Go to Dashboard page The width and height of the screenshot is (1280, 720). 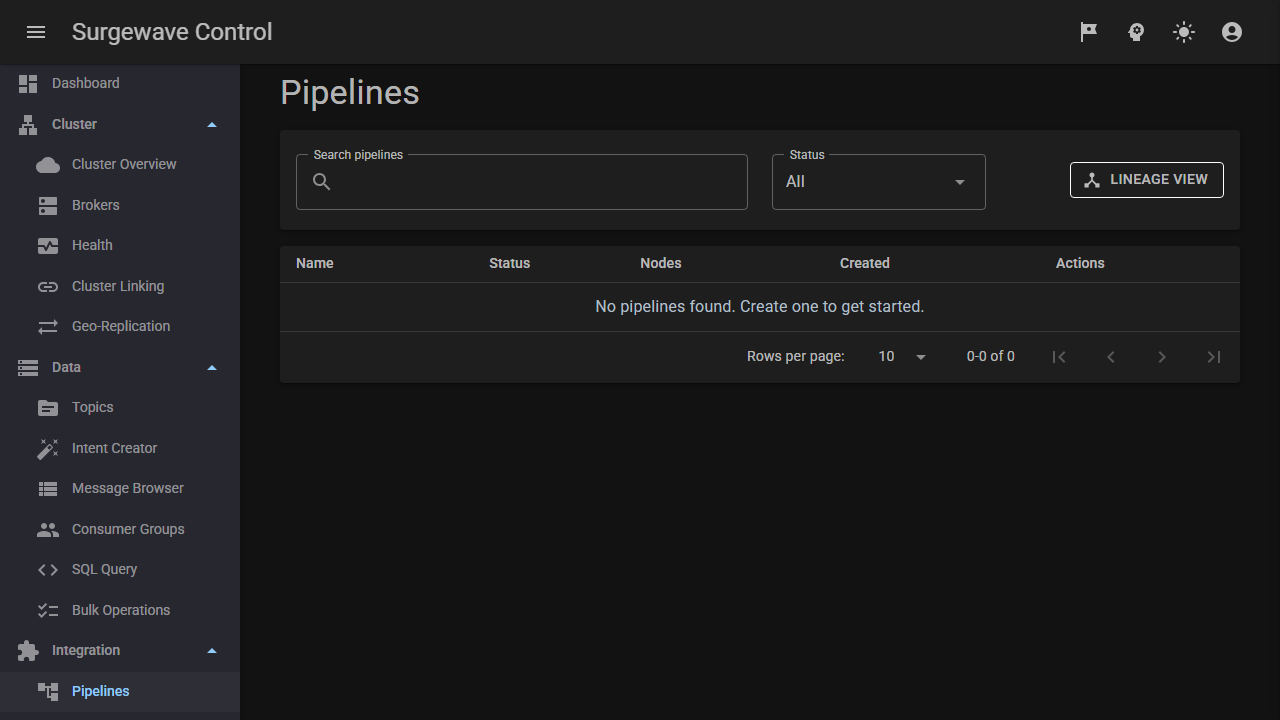(120, 84)
